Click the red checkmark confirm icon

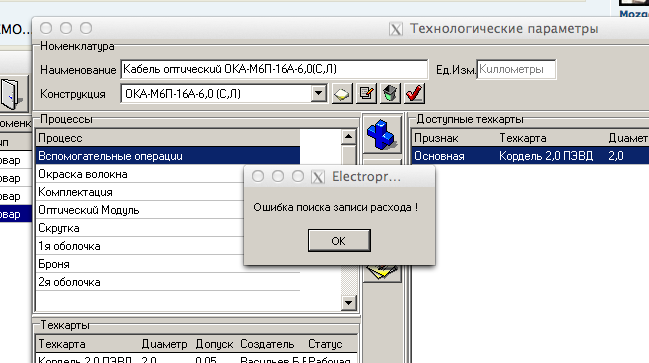tap(414, 94)
